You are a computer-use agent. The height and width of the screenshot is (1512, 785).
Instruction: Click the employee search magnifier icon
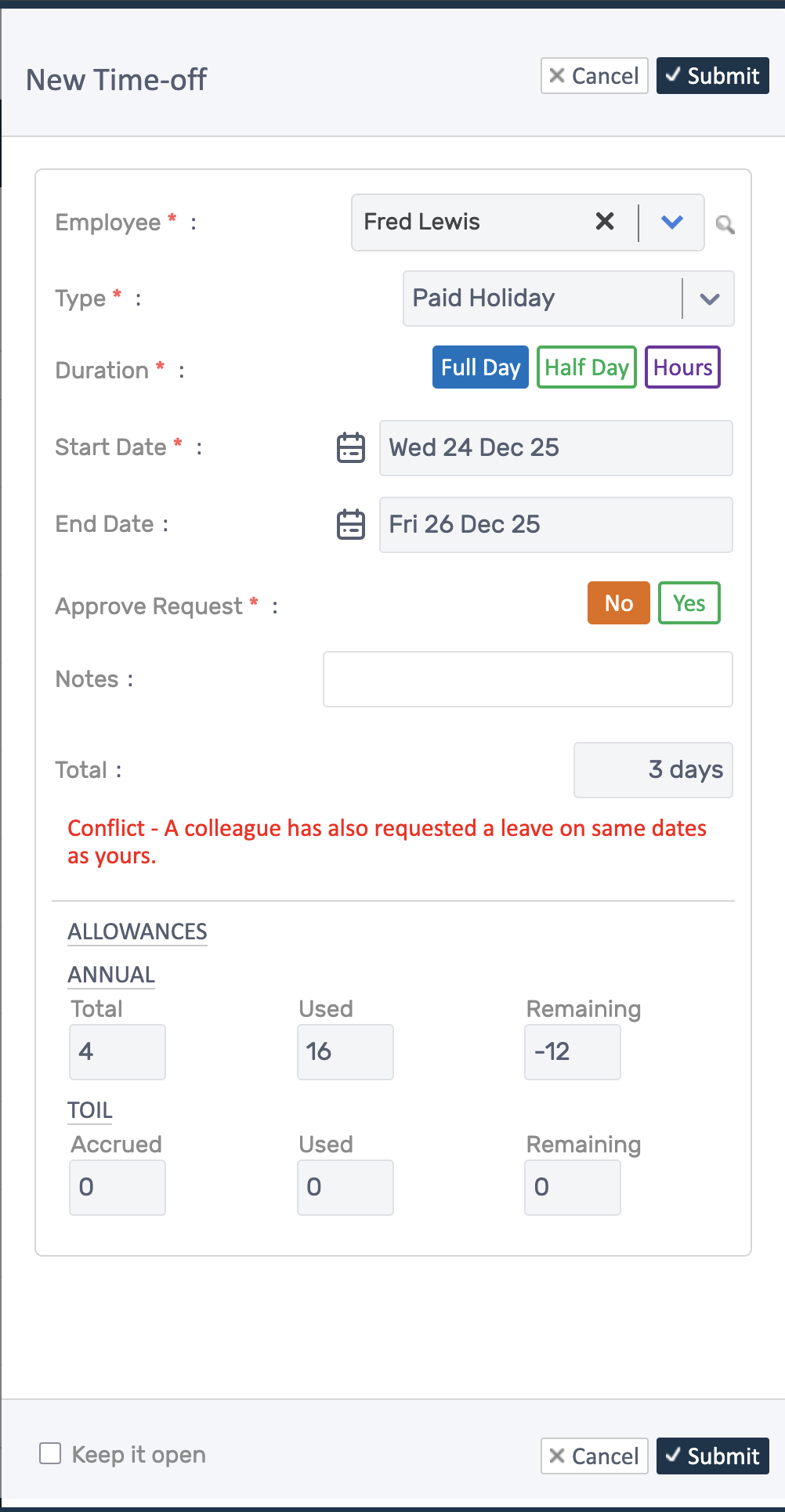click(x=725, y=224)
